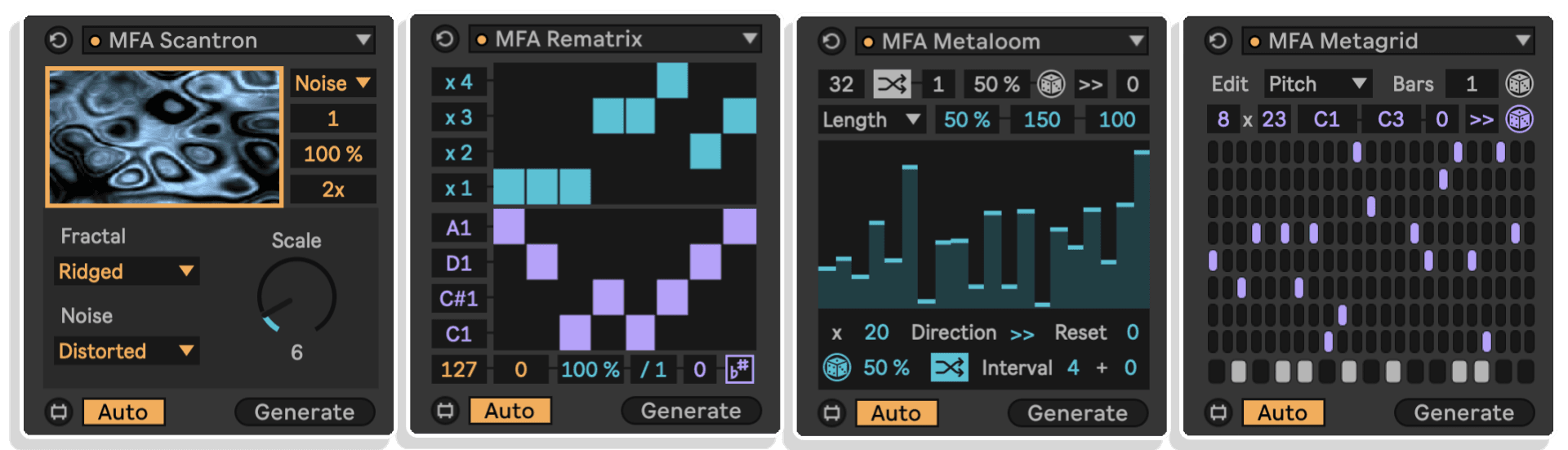Click the C3 high-pitch field in Metagrid
This screenshot has width=1568, height=450.
[1391, 119]
